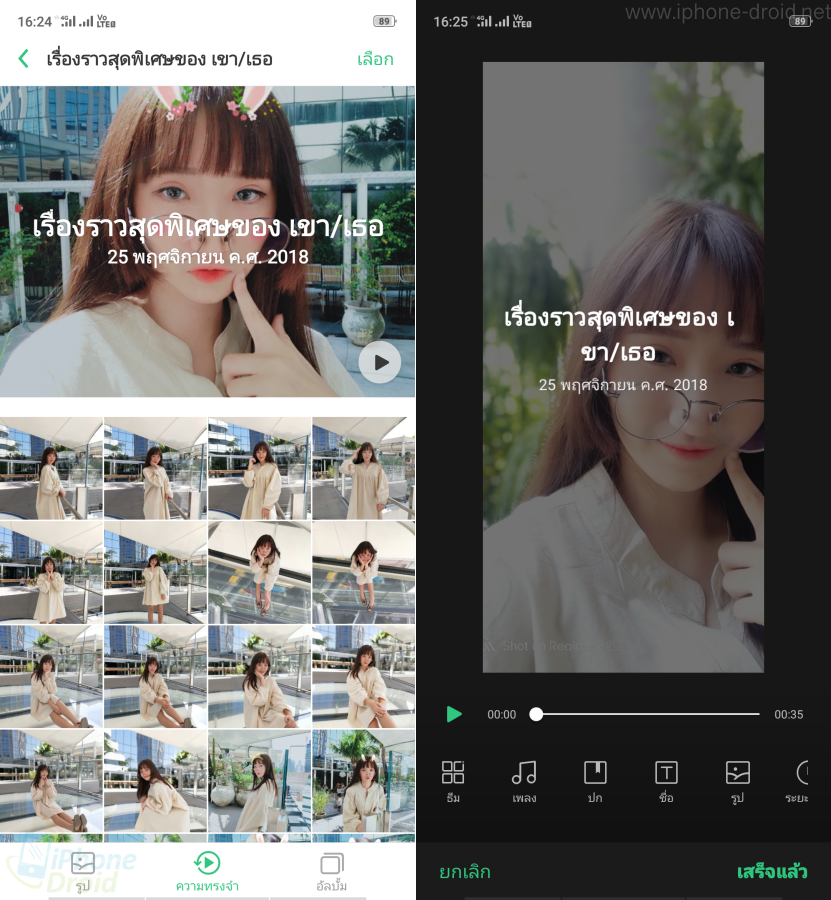Open the thumbnail with flower pots
The width and height of the screenshot is (831, 900).
click(x=259, y=781)
